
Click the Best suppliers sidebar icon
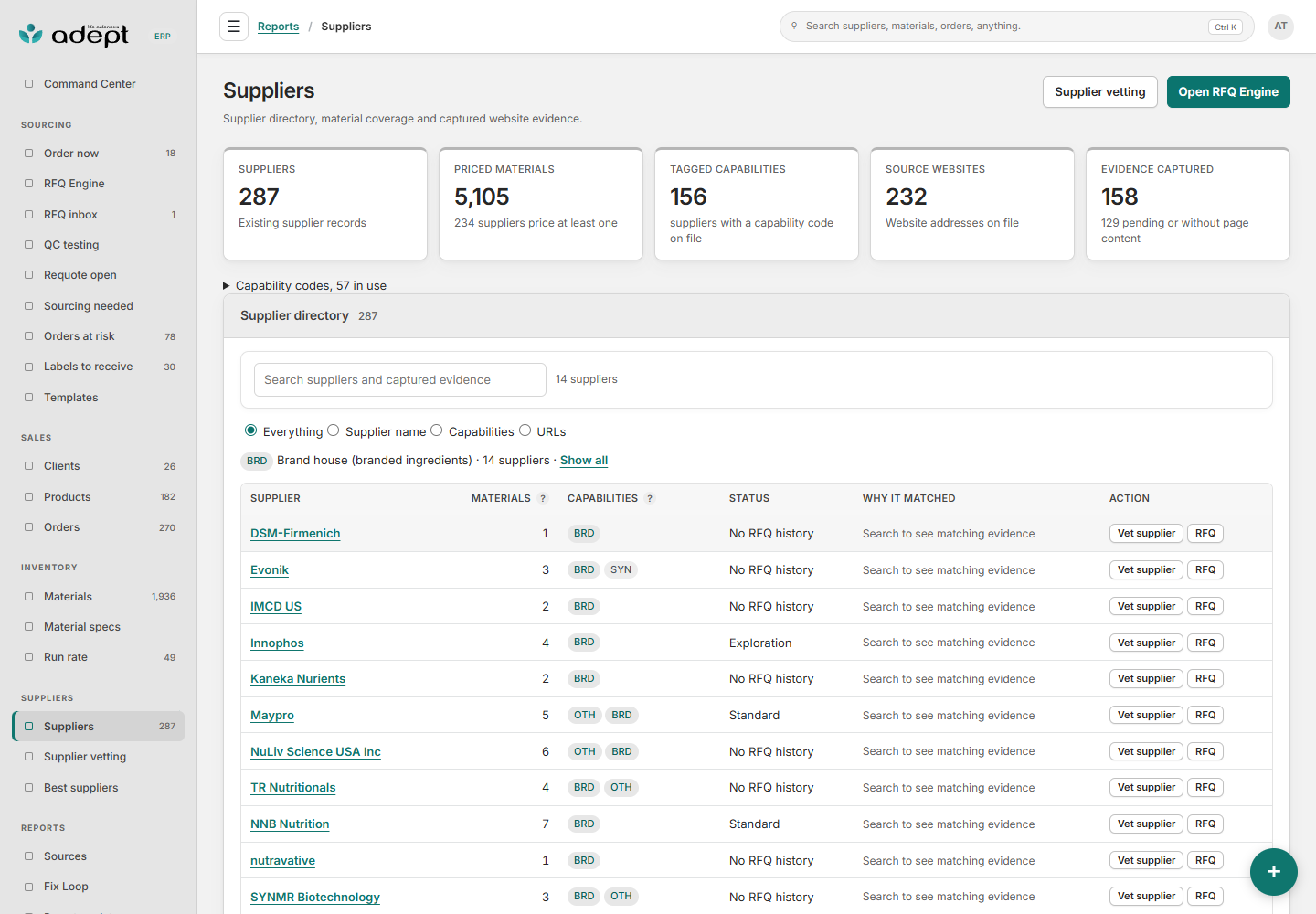[28, 788]
